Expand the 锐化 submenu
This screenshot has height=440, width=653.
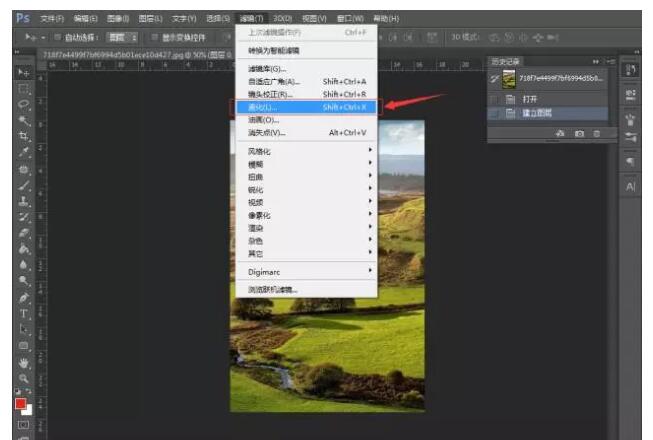(307, 189)
